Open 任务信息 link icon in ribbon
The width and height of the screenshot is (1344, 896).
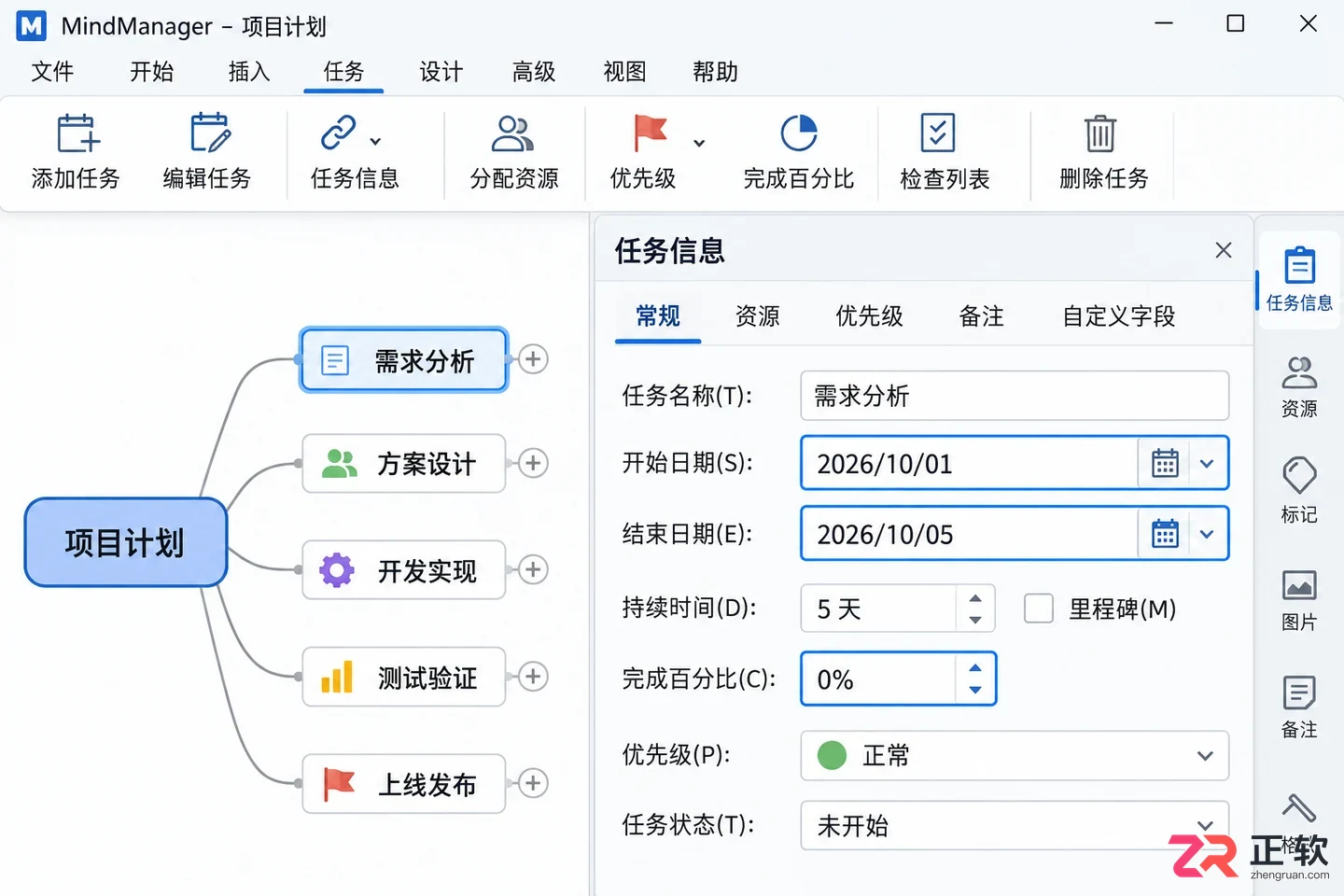click(339, 133)
